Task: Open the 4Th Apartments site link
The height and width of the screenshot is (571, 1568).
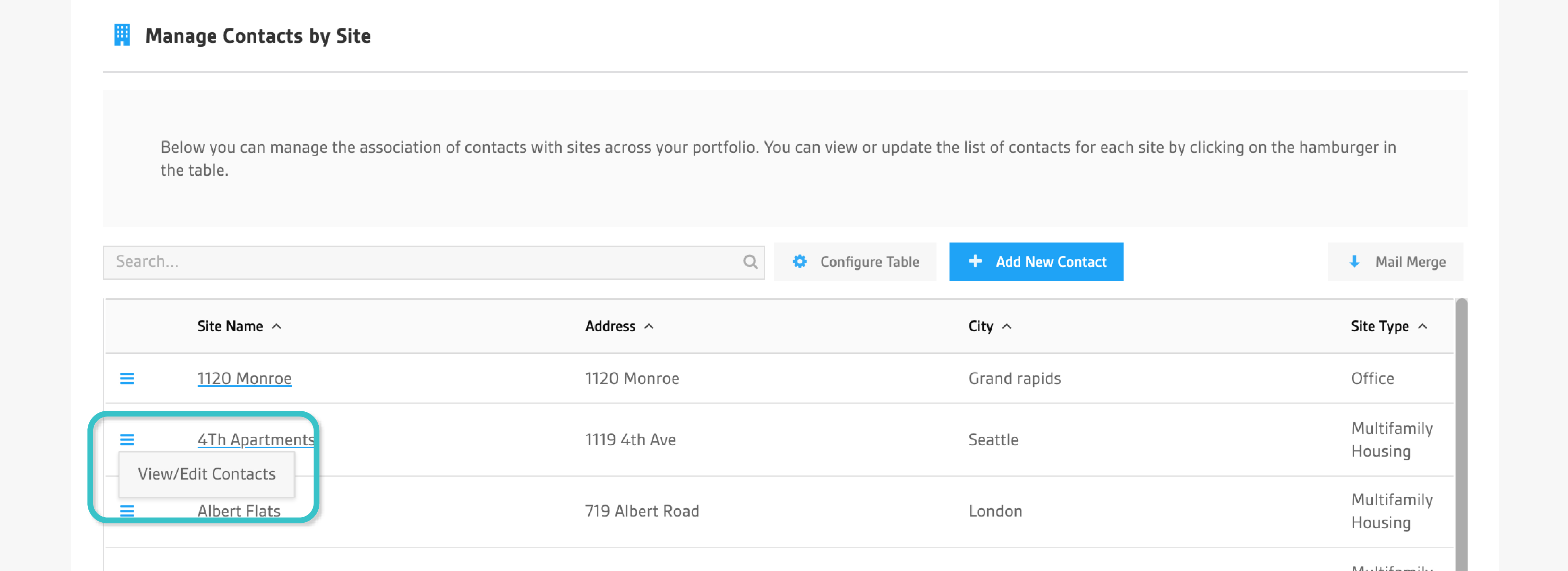Action: [x=256, y=439]
